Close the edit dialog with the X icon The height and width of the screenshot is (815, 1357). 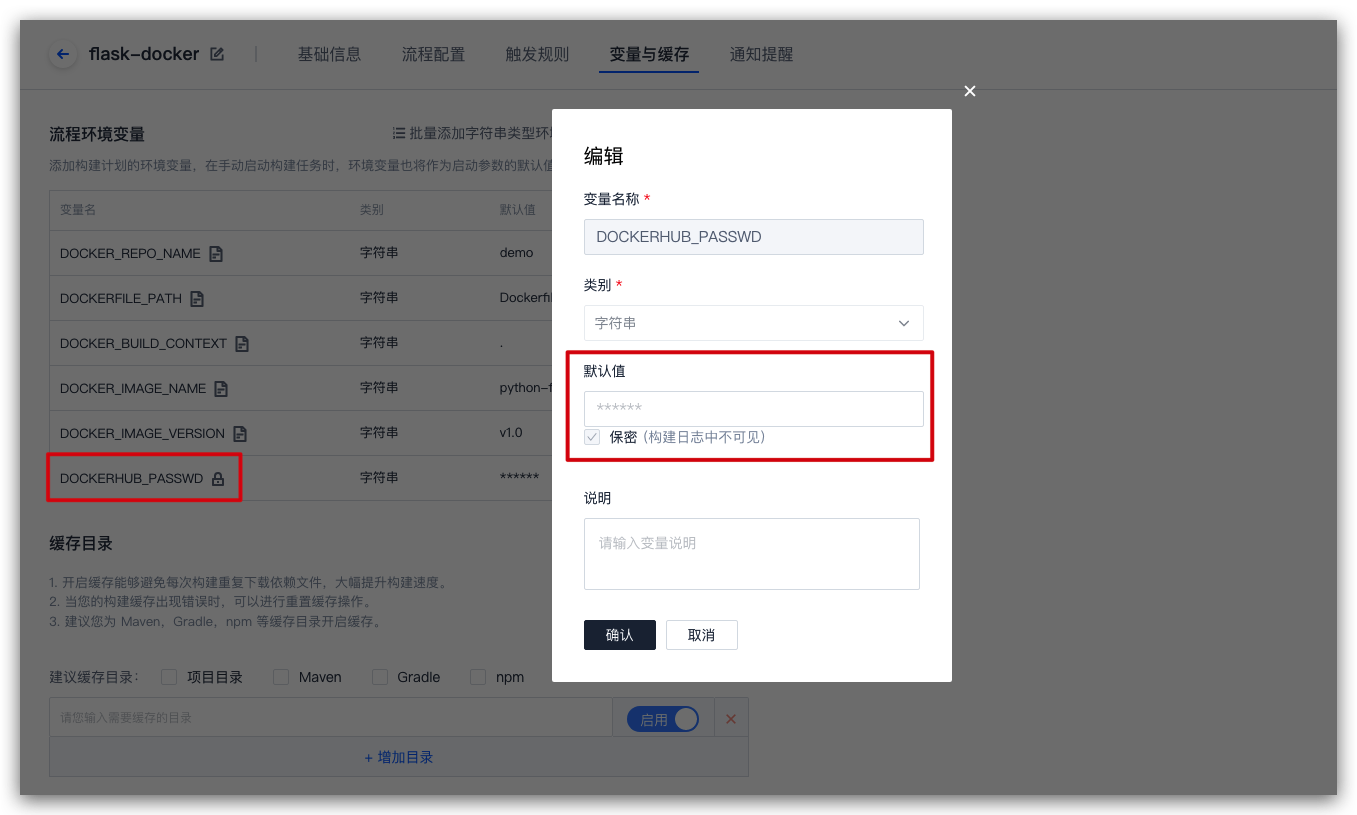969,91
